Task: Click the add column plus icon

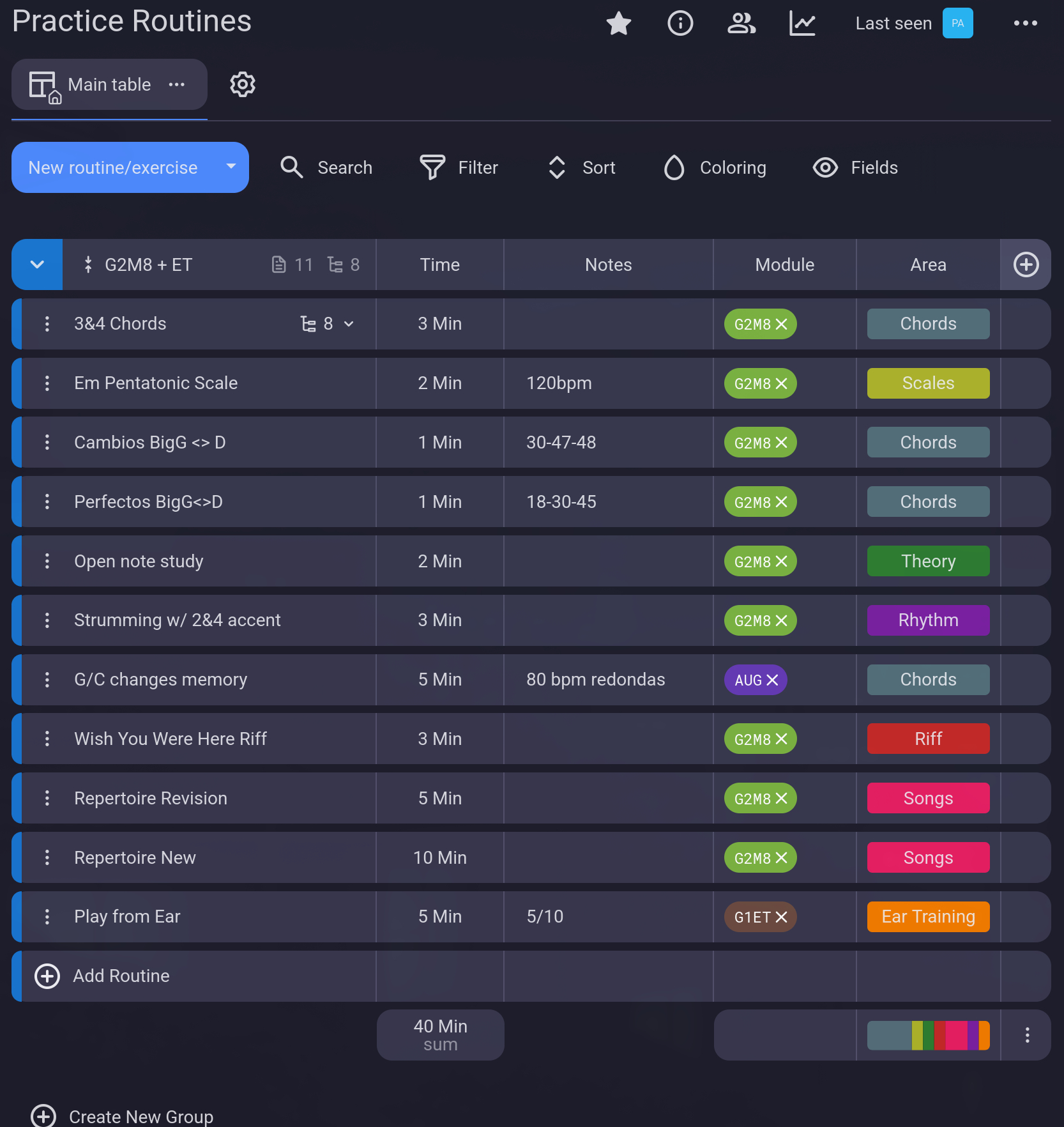Action: point(1026,264)
